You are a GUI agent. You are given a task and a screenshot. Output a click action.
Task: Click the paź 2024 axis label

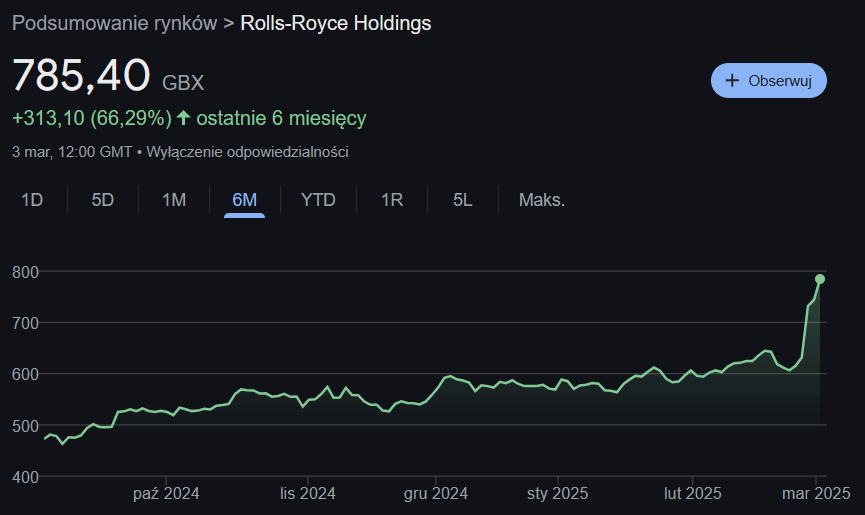(166, 493)
